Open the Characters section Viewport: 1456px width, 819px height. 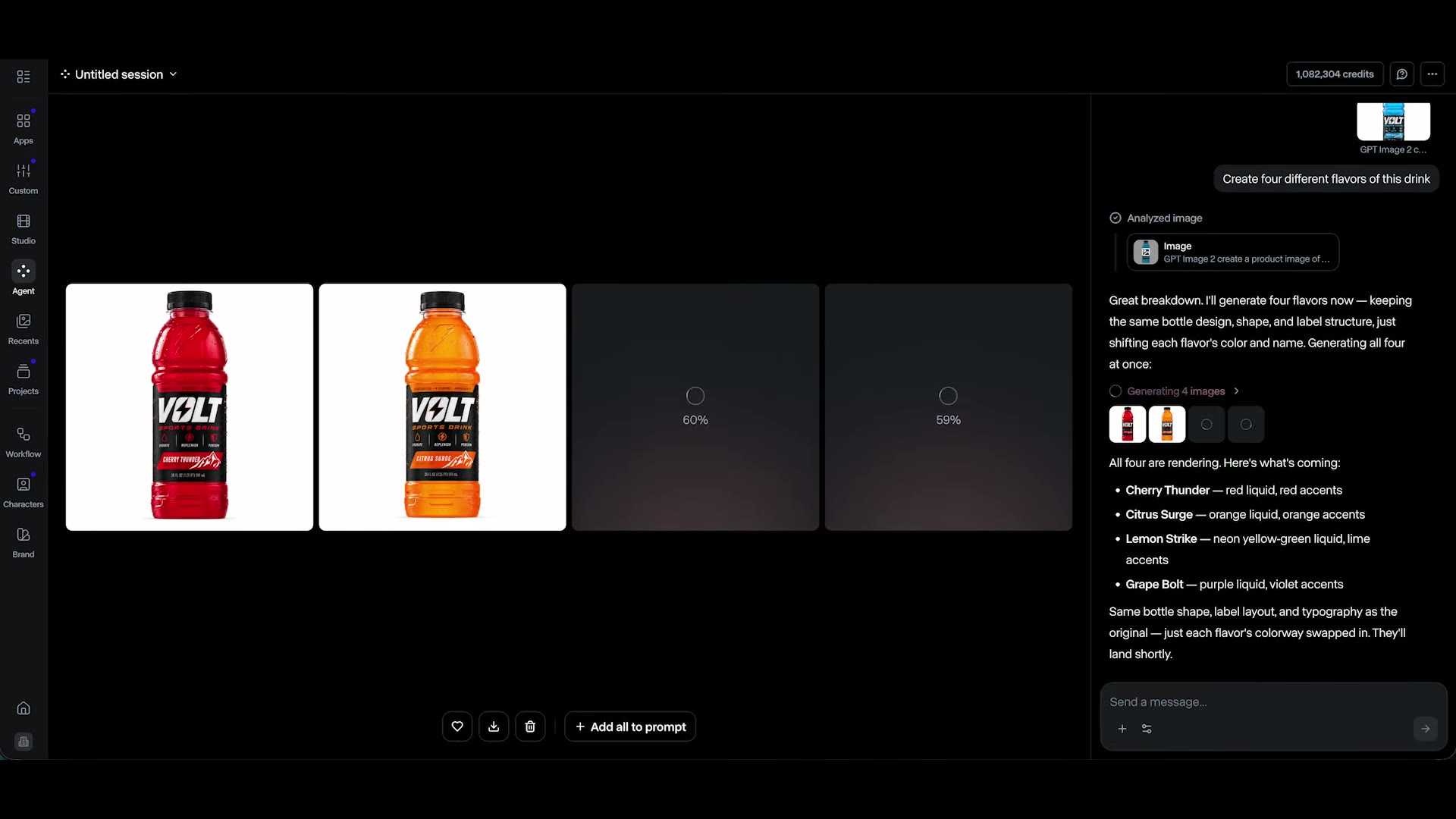coord(24,491)
